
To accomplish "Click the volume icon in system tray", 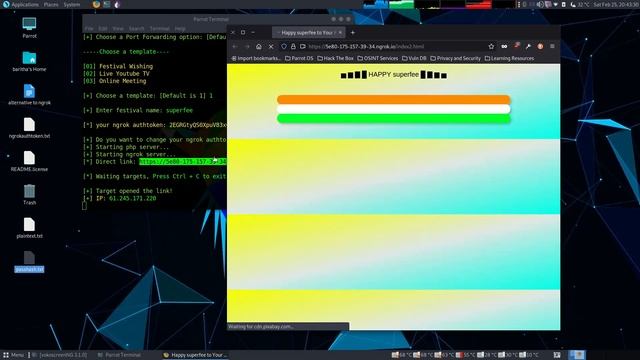I will [540, 4].
